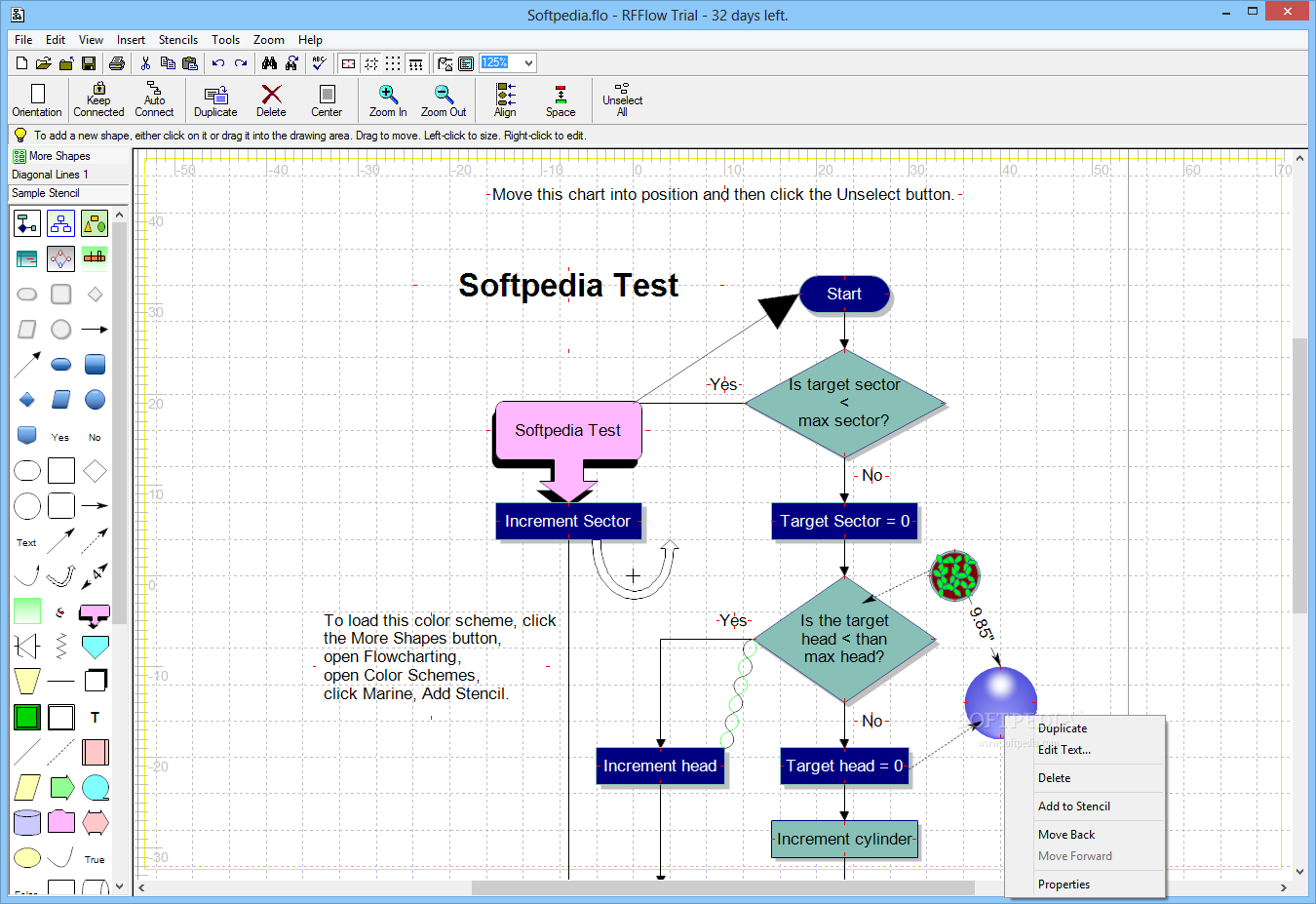Zoom In with magnifier icon

point(388,100)
